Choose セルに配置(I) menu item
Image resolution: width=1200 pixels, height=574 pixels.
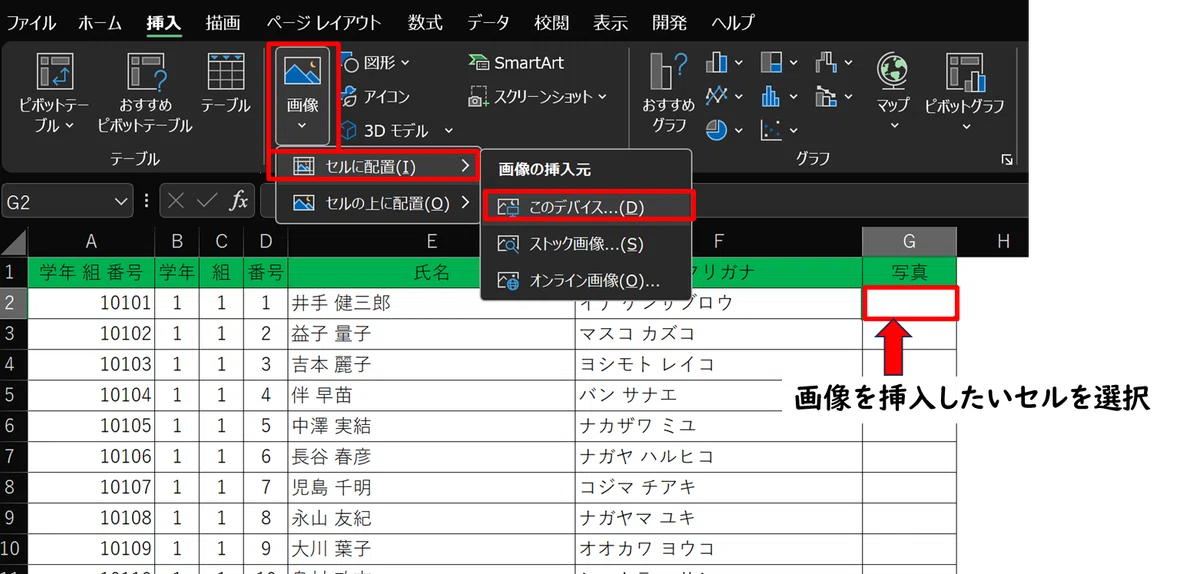[x=378, y=166]
